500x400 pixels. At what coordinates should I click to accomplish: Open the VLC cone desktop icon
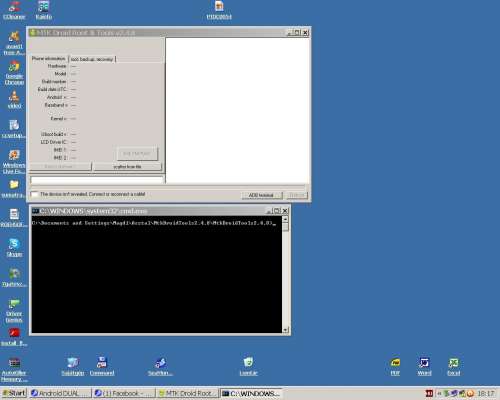tap(14, 99)
